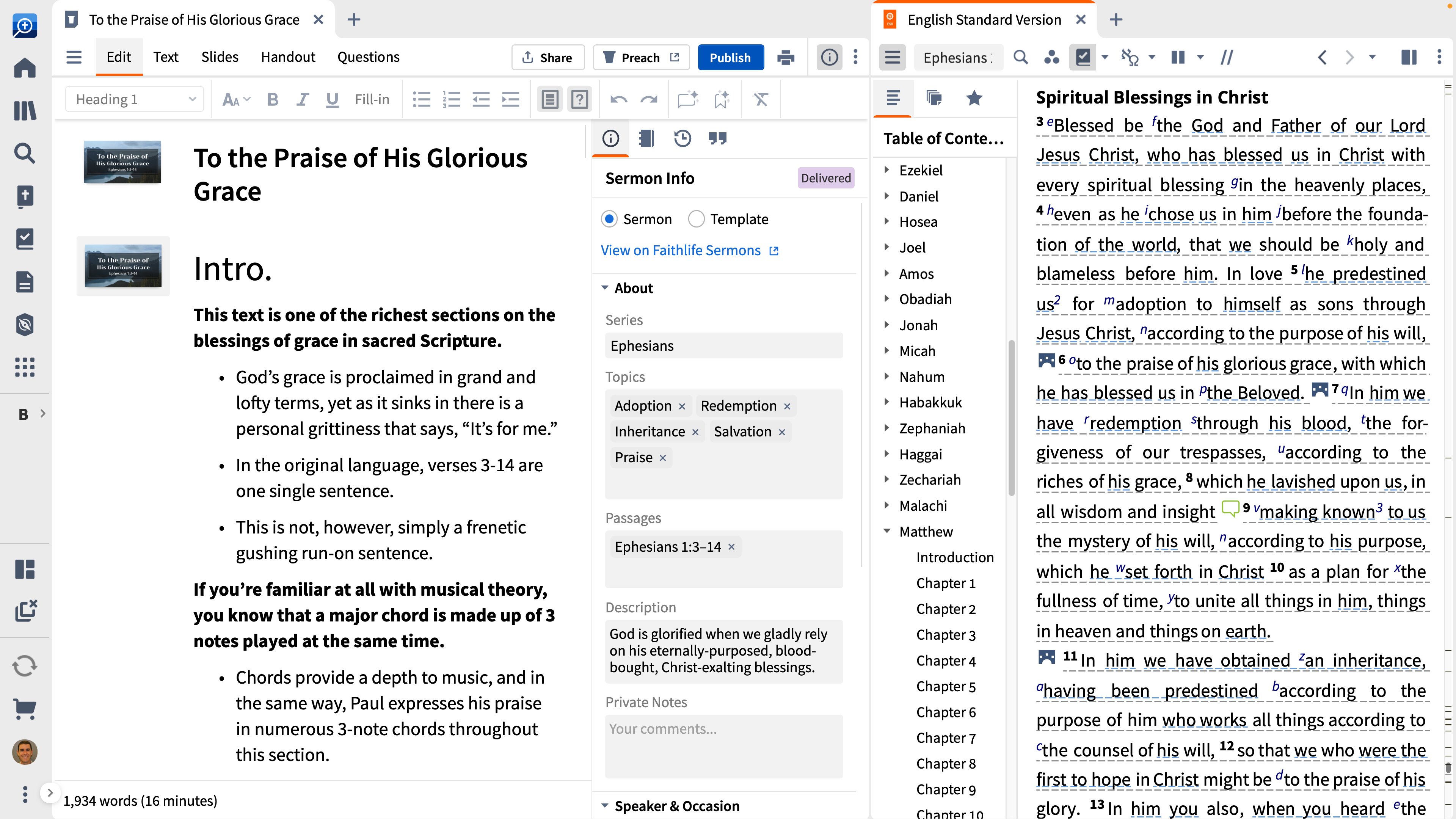
Task: Open the Applications grid icon in sidebar
Action: 24,367
